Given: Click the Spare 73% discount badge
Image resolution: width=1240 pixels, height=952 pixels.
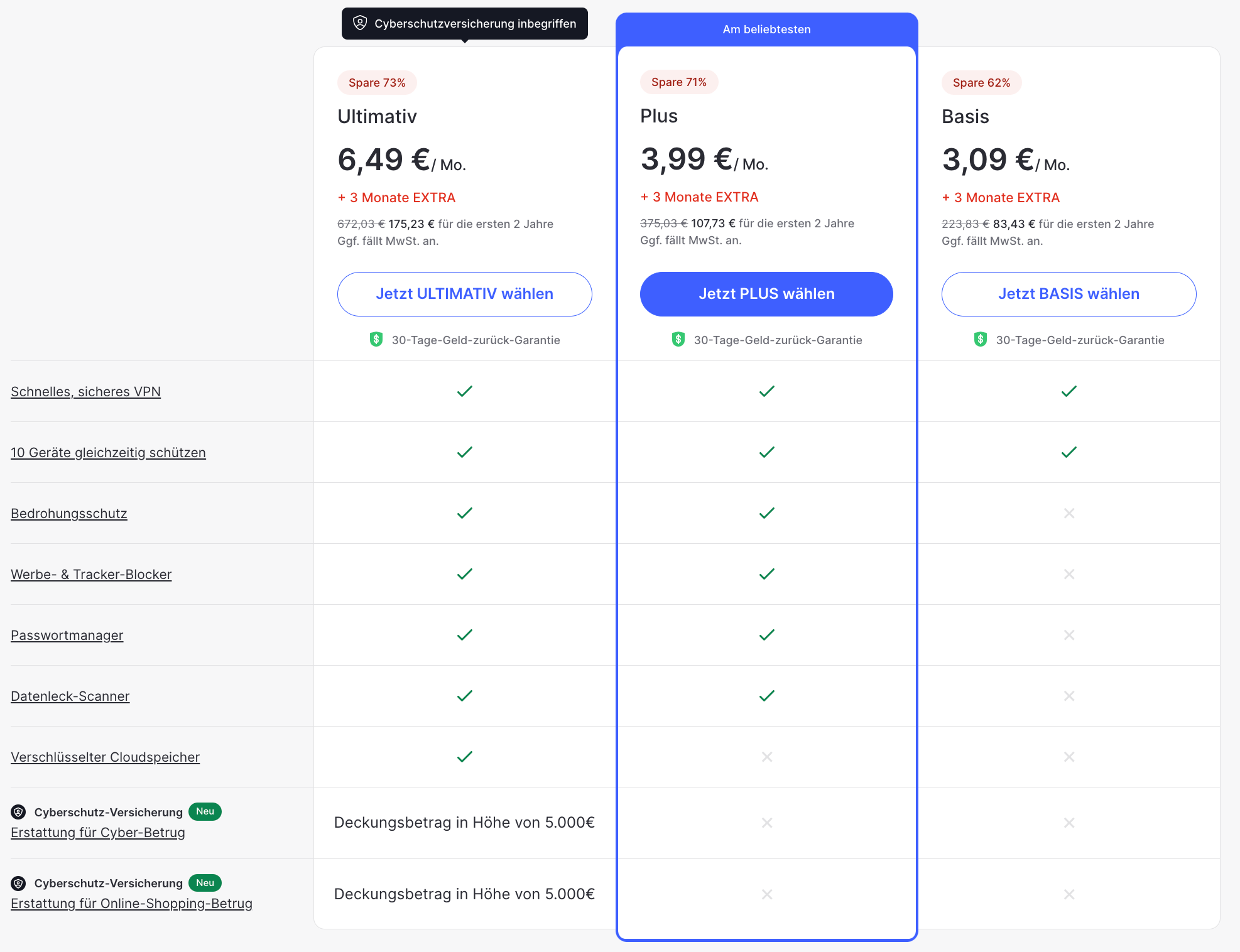Looking at the screenshot, I should (x=377, y=83).
